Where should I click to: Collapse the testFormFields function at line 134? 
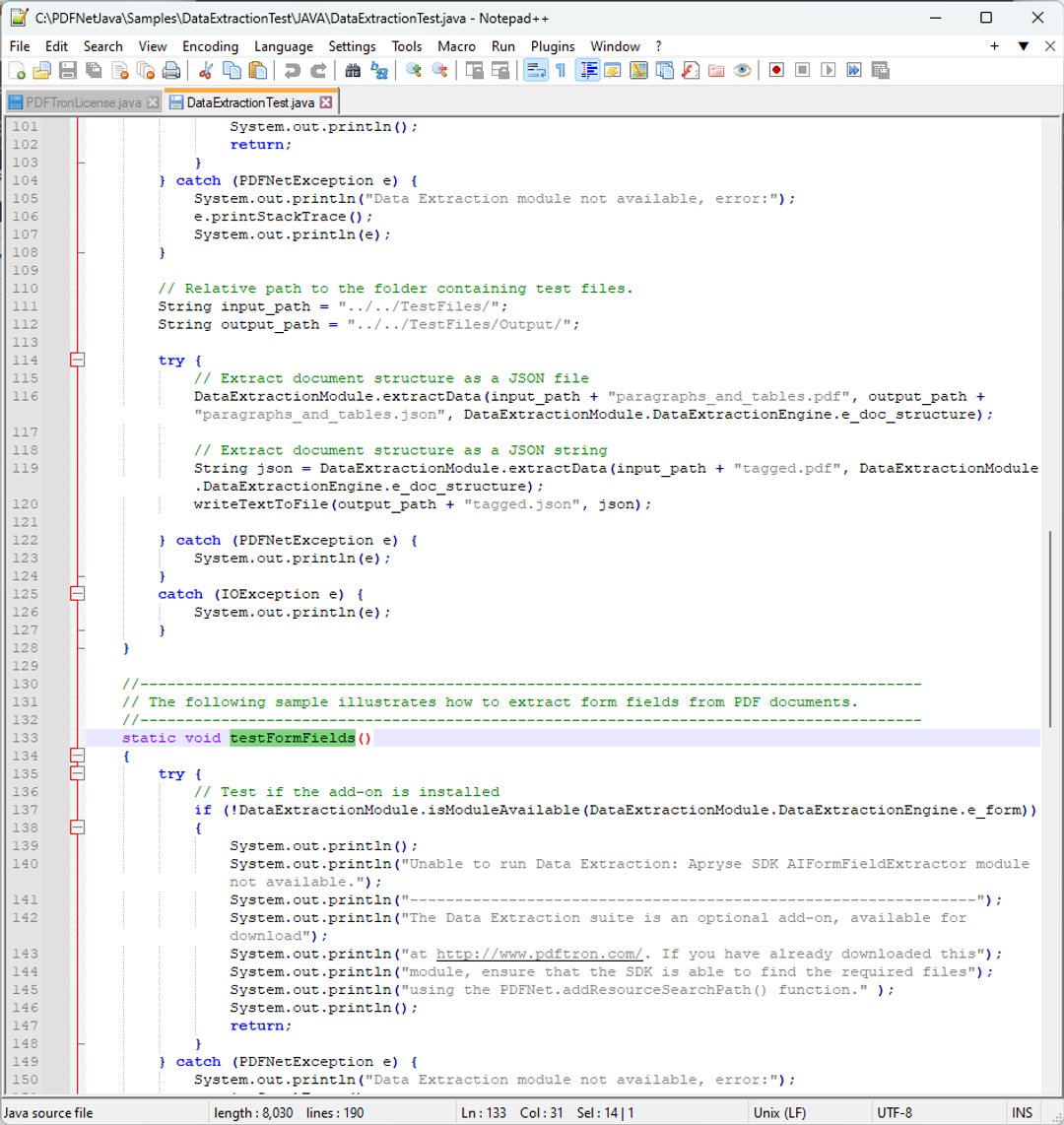[x=77, y=756]
